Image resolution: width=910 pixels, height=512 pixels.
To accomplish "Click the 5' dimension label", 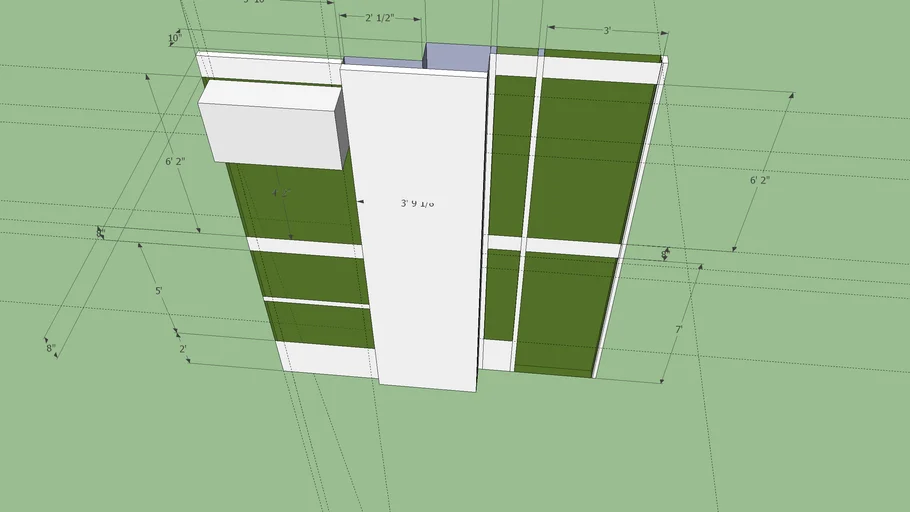I will click(x=158, y=291).
